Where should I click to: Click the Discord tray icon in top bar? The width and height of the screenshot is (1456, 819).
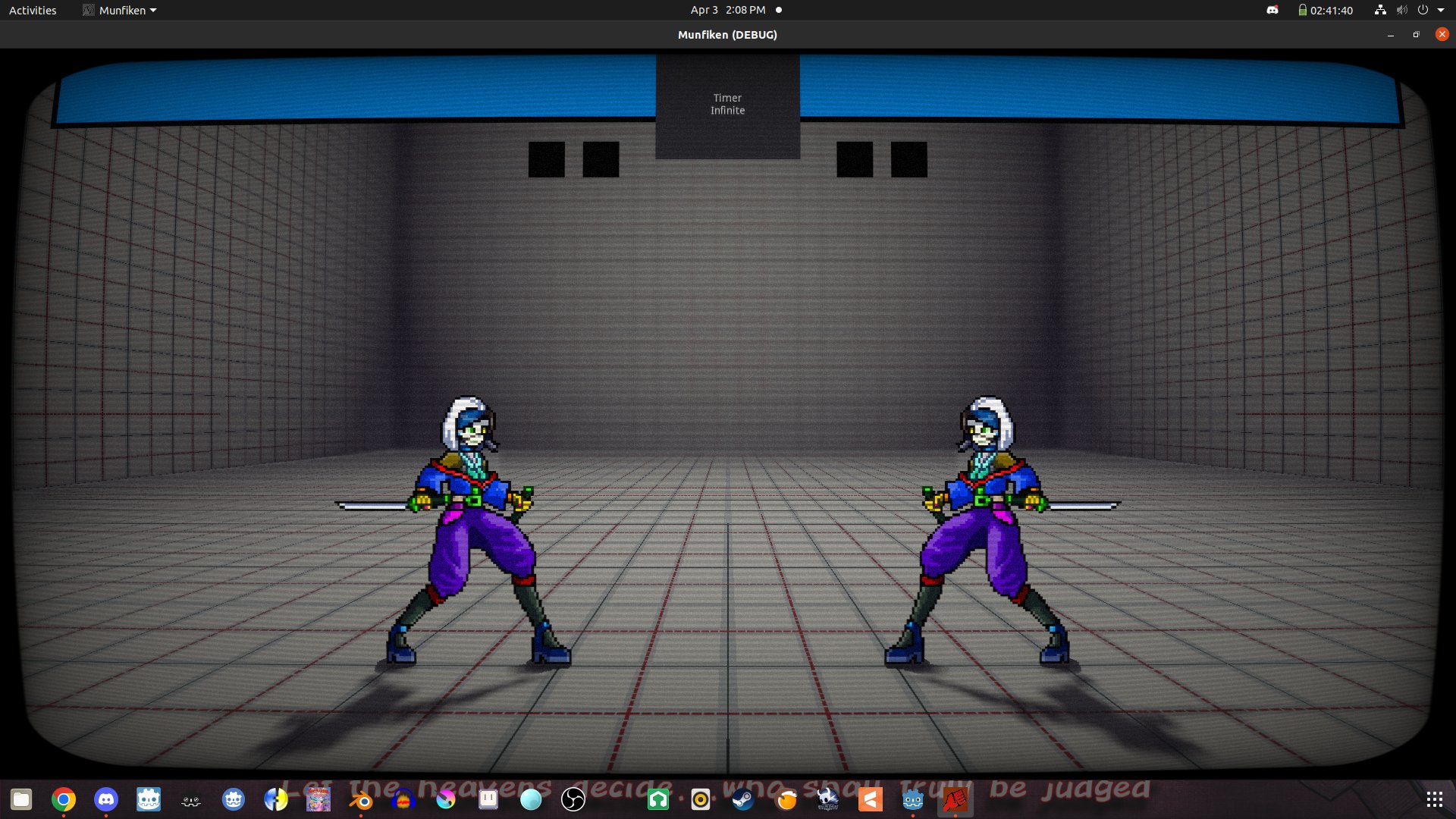pos(1272,10)
